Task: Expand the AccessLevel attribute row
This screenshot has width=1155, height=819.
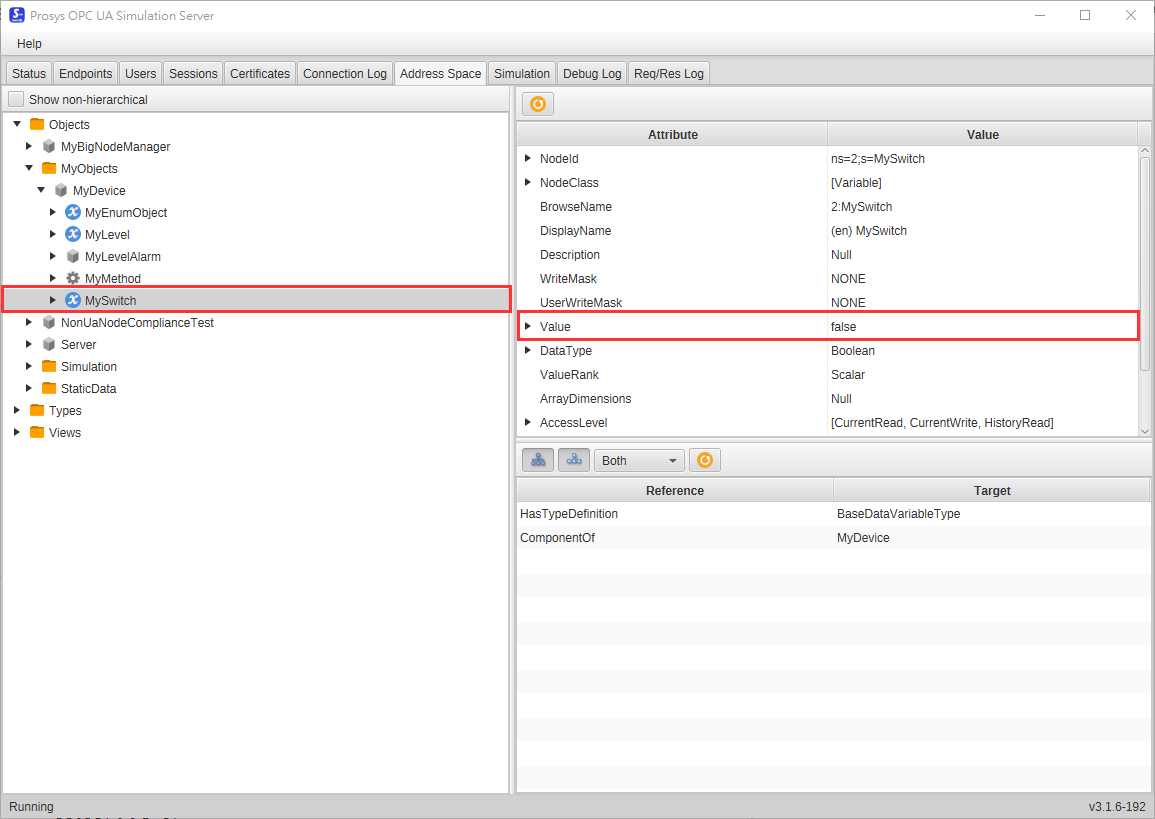Action: pyautogui.click(x=528, y=422)
